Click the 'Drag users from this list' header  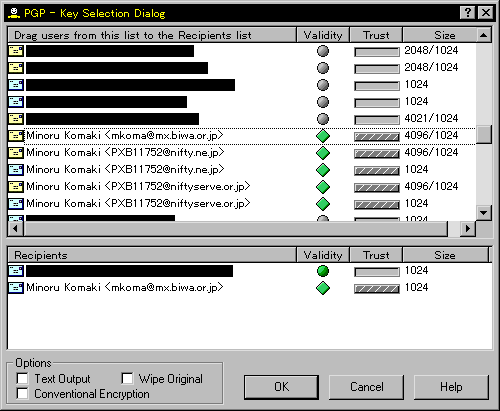152,35
